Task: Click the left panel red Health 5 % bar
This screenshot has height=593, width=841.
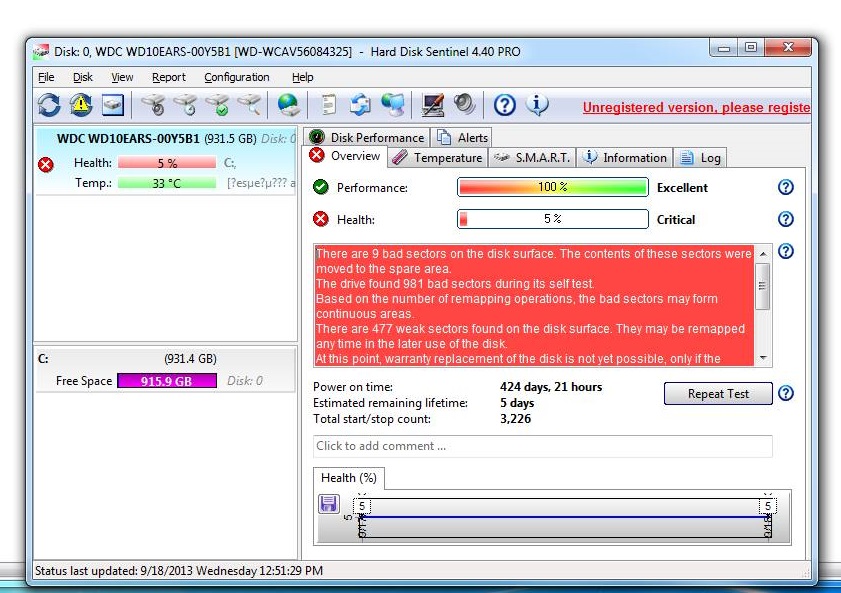Action: pos(167,162)
